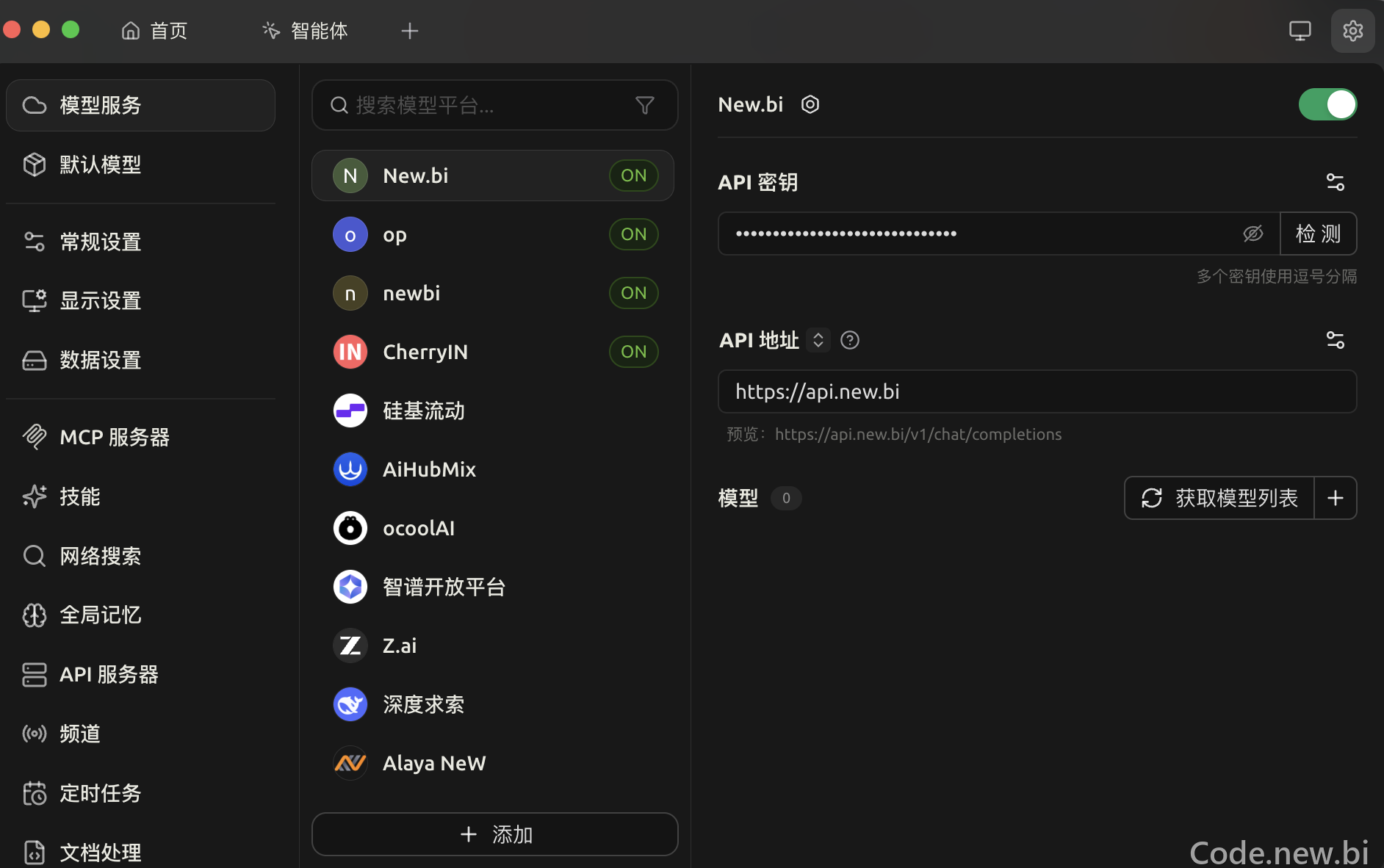Click the New.bi avatar icon in list
Image resolution: width=1384 pixels, height=868 pixels.
tap(350, 176)
